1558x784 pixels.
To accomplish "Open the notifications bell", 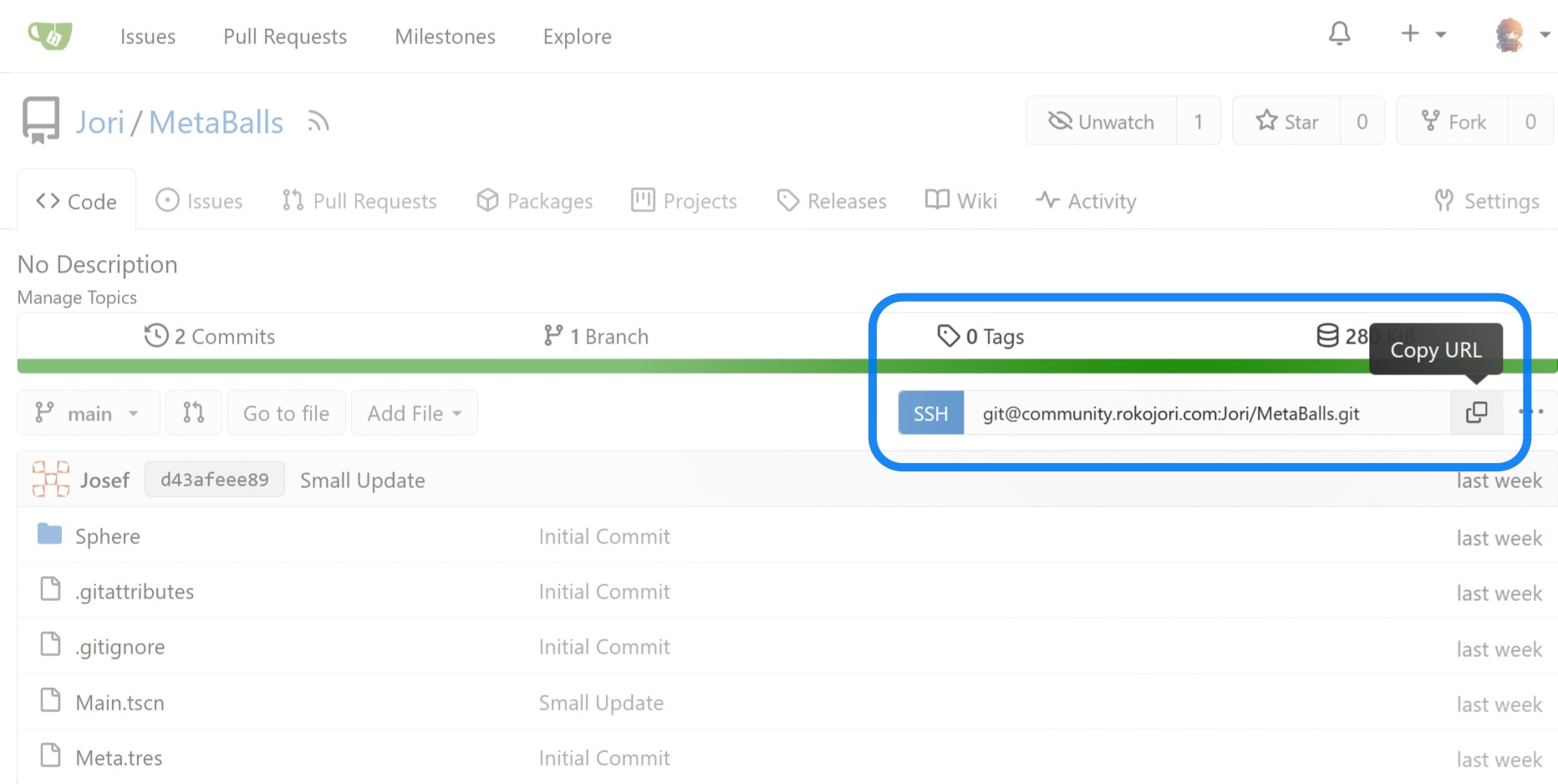I will 1339,34.
